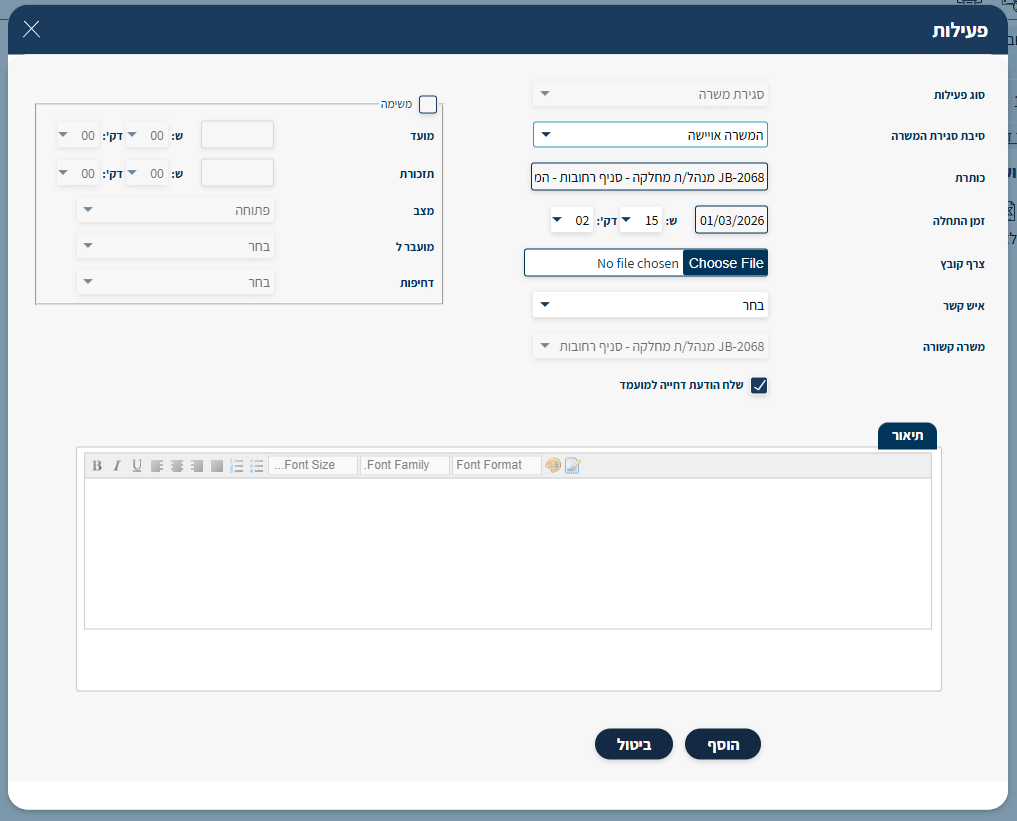Insert a numbered list in the editor

pyautogui.click(x=237, y=465)
